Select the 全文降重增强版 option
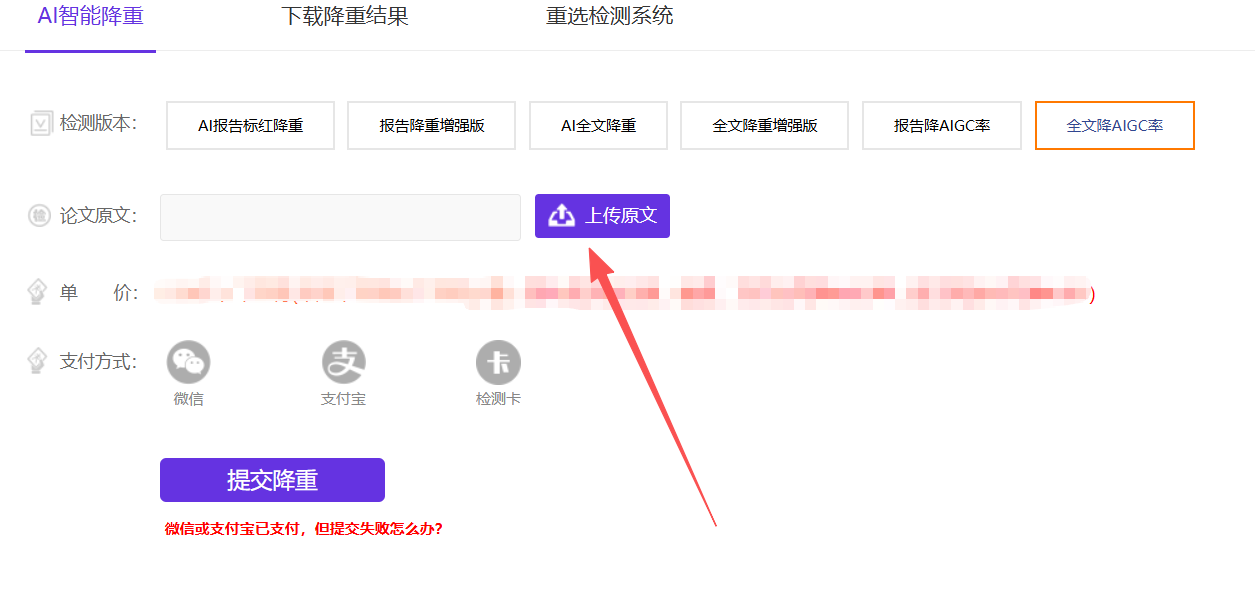 pos(764,126)
